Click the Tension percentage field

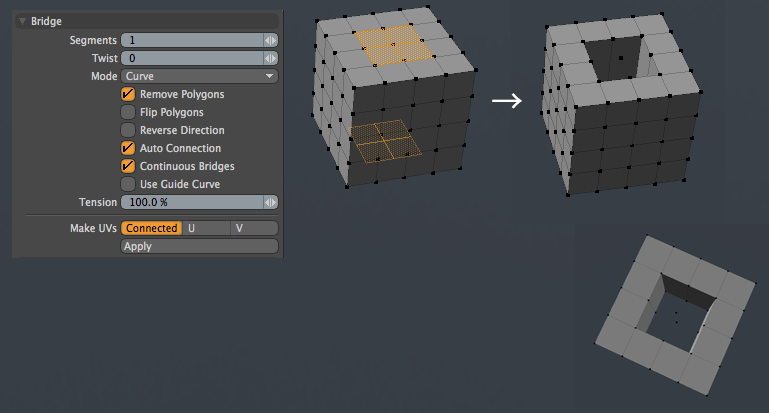pos(192,202)
